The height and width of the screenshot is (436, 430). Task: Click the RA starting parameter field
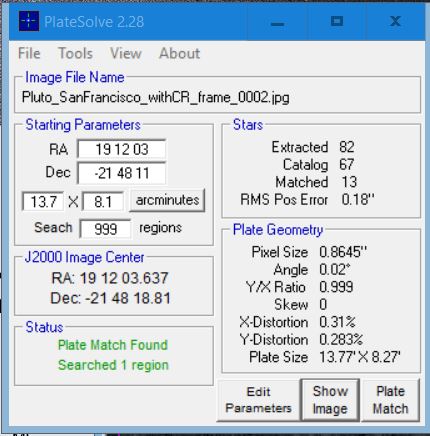[x=122, y=149]
